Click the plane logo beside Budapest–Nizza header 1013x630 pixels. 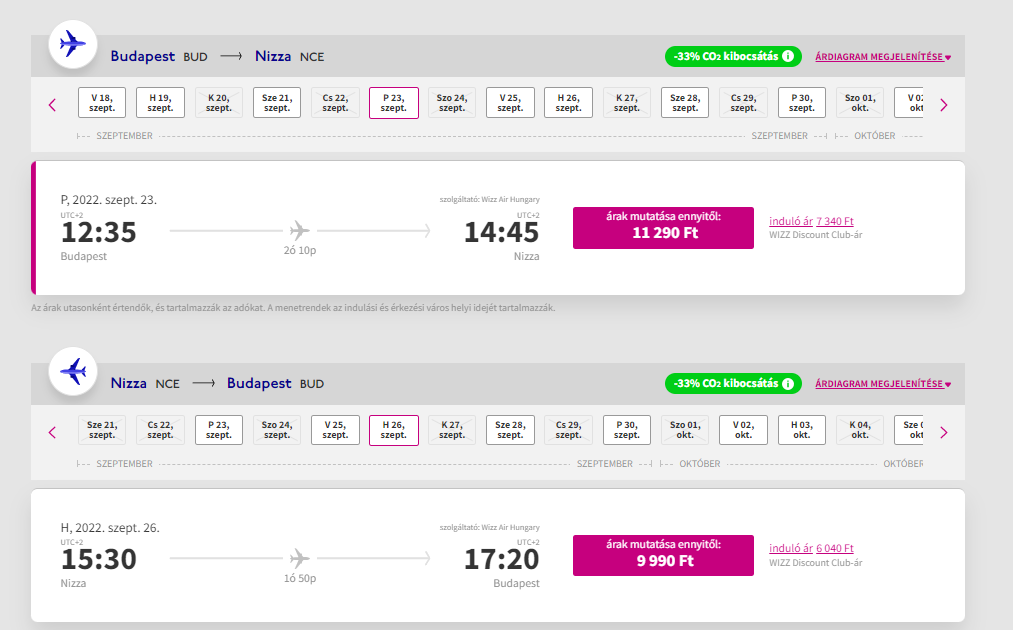tap(73, 43)
